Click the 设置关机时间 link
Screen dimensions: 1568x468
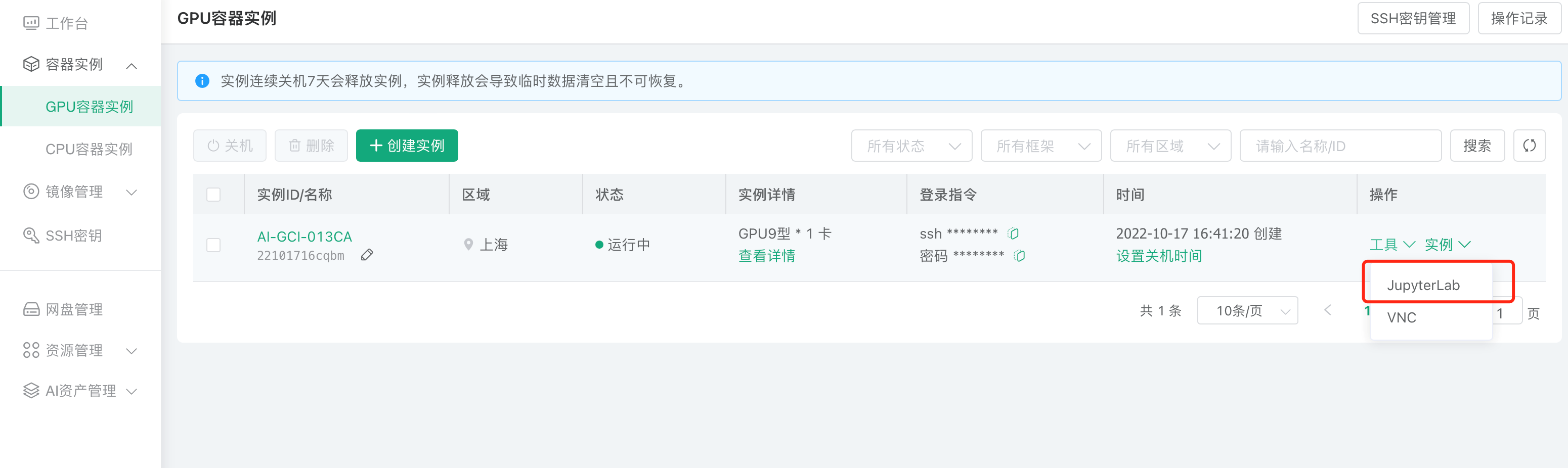[x=1159, y=256]
